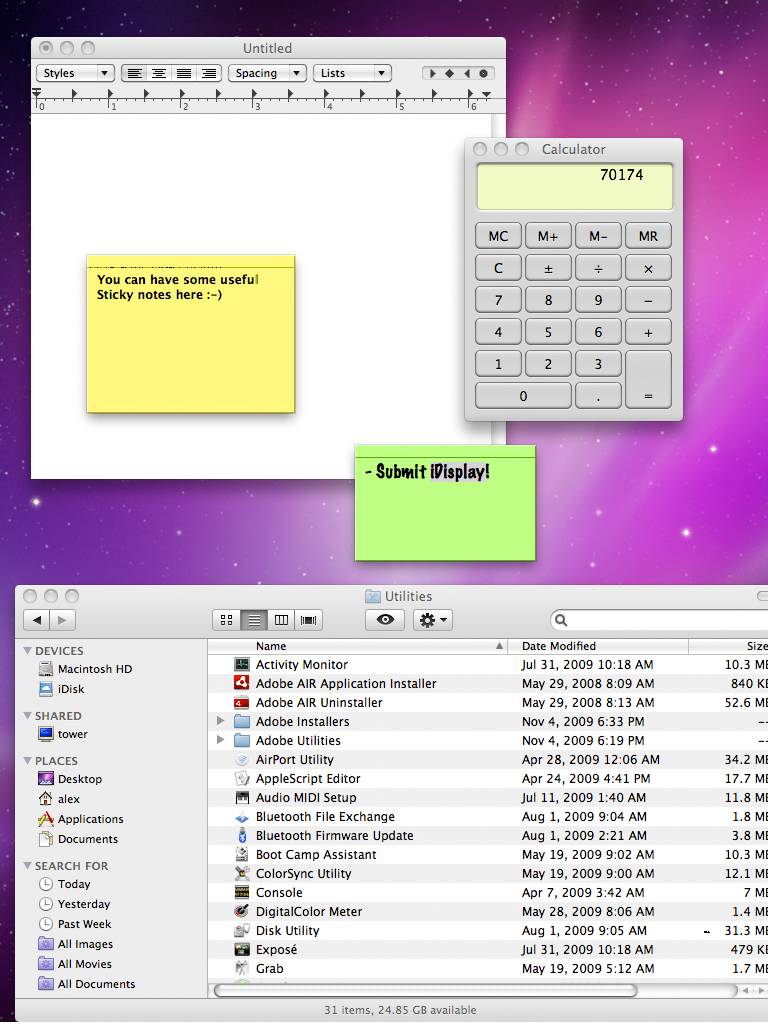
Task: Sort Finder list by Name column
Action: coord(358,646)
